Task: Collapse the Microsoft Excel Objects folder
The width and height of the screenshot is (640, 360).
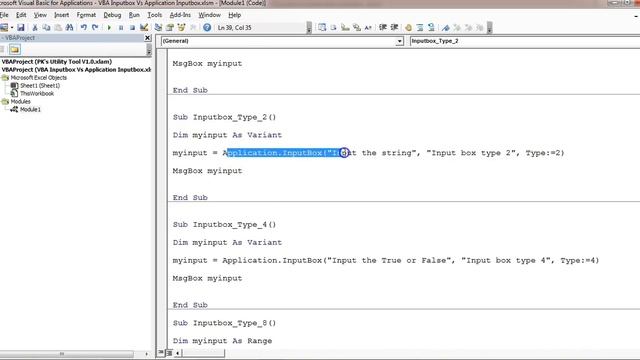Action: pos(5,78)
